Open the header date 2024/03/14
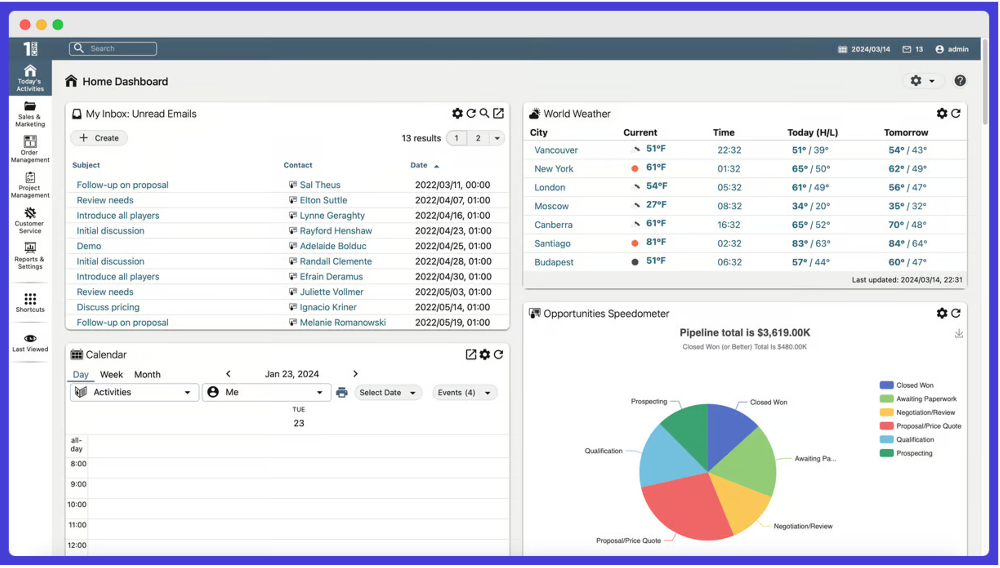1000x568 pixels. point(864,49)
